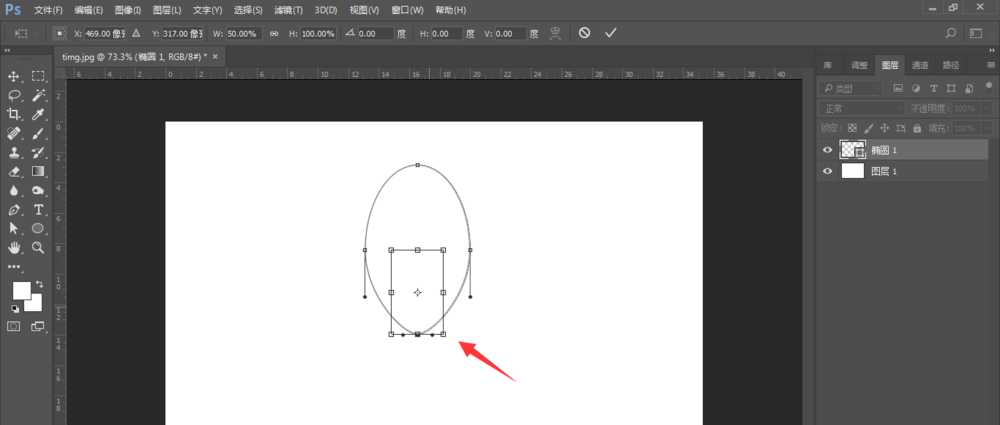Toggle the width-height link in options bar

click(274, 33)
